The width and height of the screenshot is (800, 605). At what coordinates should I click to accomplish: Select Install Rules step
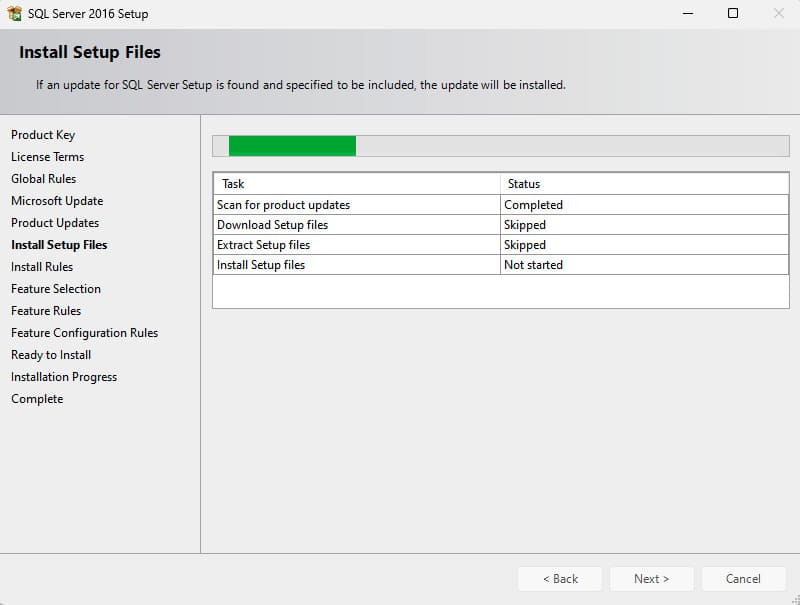click(x=42, y=267)
